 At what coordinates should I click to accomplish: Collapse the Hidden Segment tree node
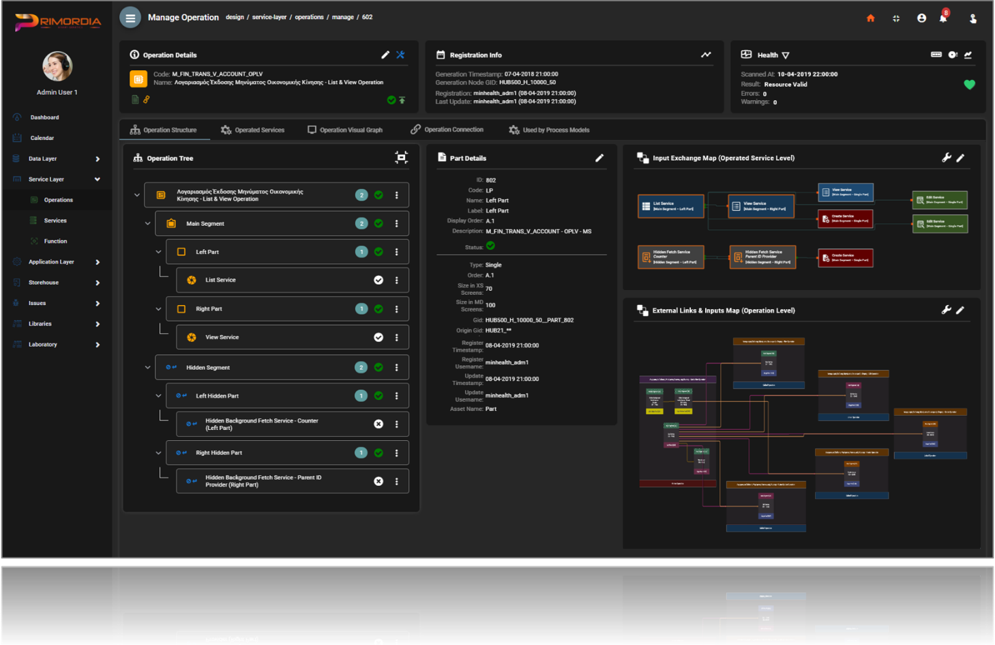tap(148, 367)
